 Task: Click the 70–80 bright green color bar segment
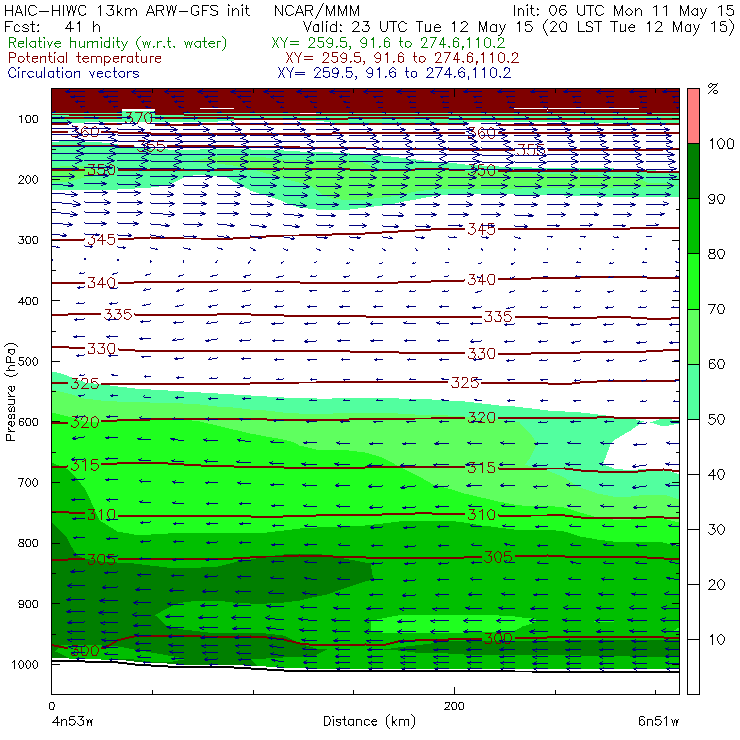point(693,281)
